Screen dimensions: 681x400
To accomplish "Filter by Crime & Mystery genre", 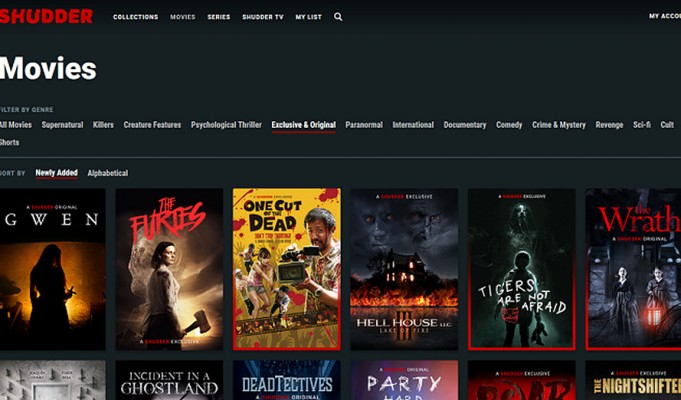I will point(559,125).
